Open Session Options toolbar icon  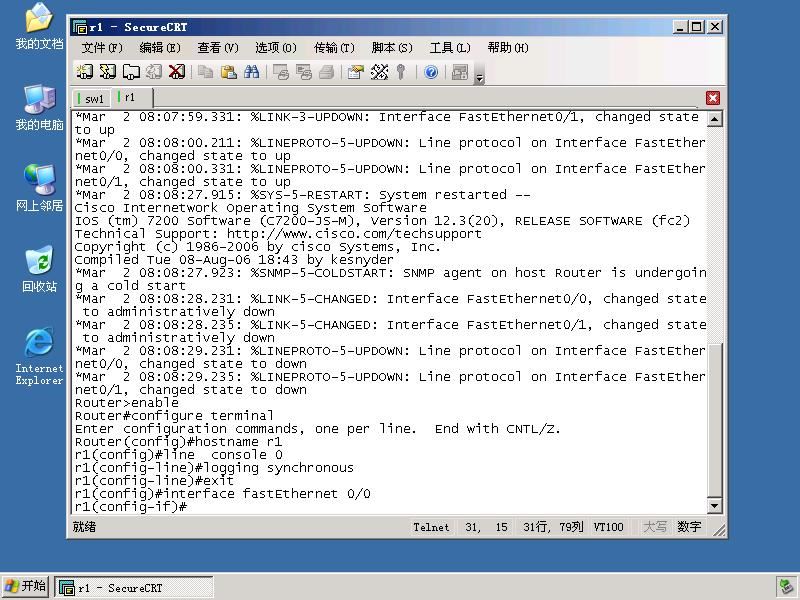[356, 72]
